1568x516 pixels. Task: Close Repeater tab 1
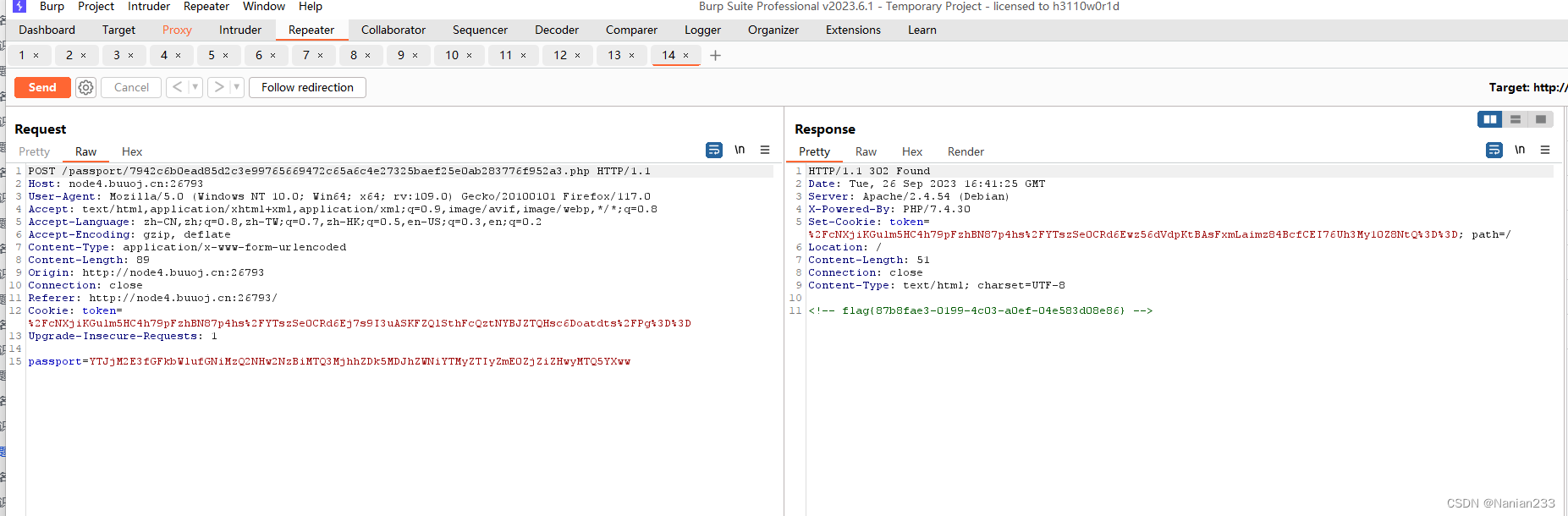36,56
